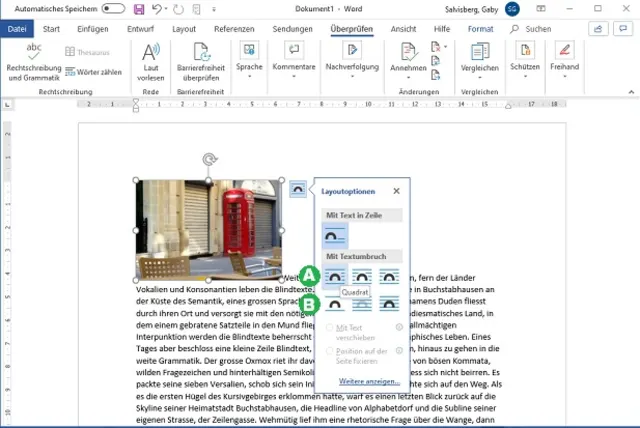Viewport: 640px width, 428px height.
Task: Open the Sprache dropdown
Action: [x=249, y=66]
